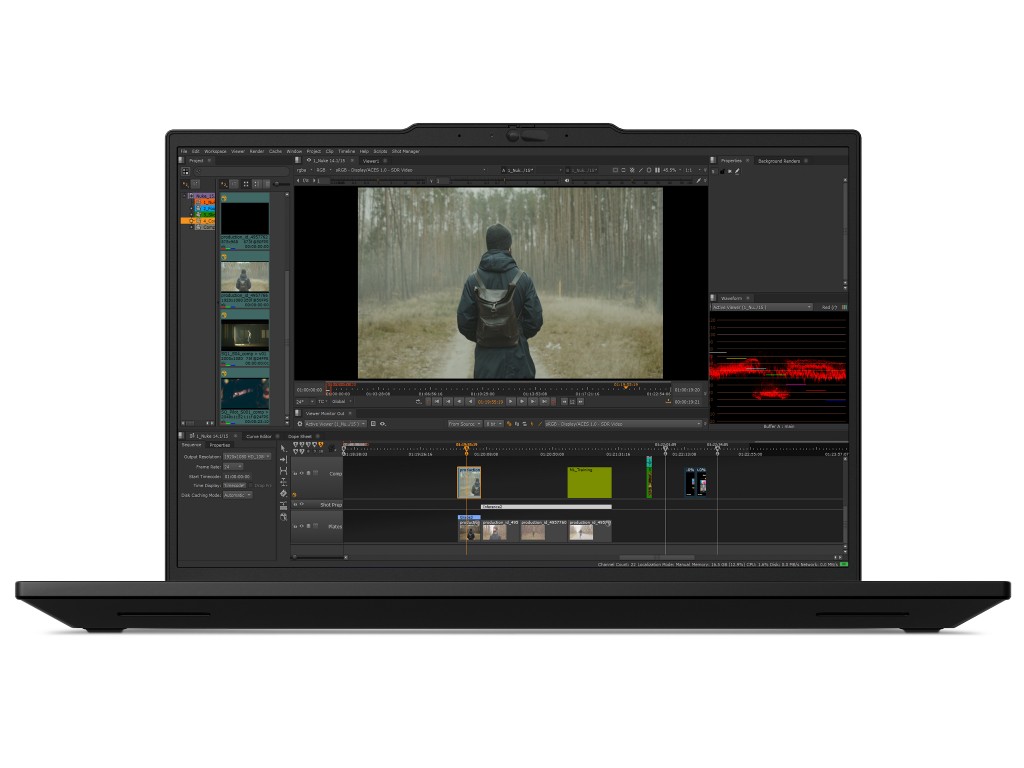Jump to the first frame in viewer

(438, 402)
